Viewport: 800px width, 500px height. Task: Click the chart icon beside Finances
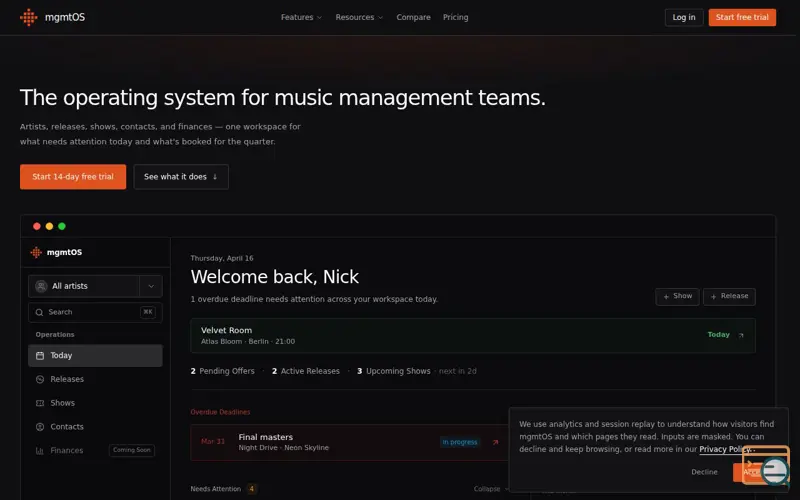(x=40, y=451)
